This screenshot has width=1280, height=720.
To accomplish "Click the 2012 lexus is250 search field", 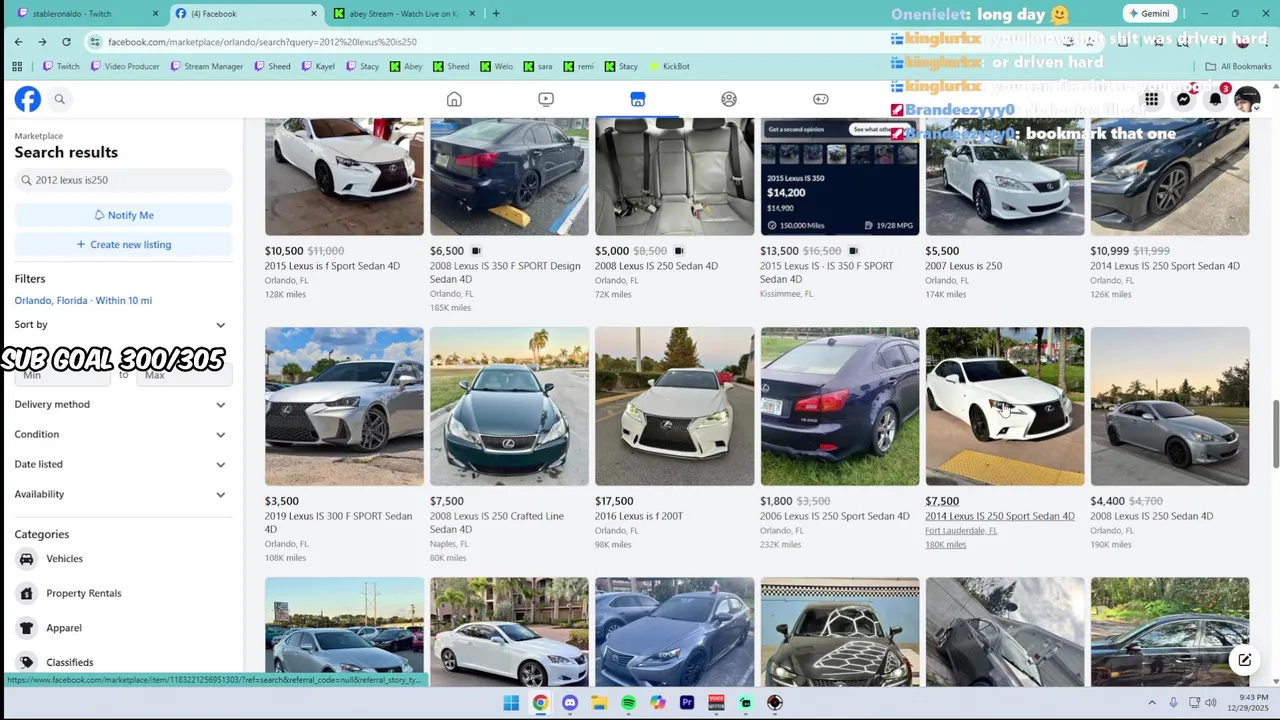I will click(123, 180).
